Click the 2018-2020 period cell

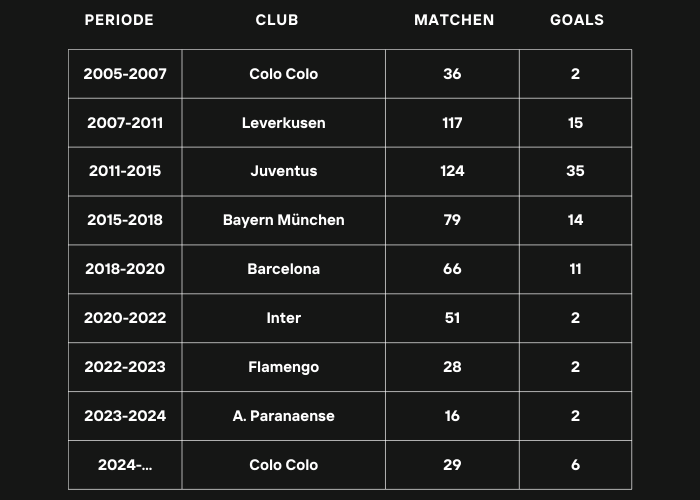tap(125, 269)
